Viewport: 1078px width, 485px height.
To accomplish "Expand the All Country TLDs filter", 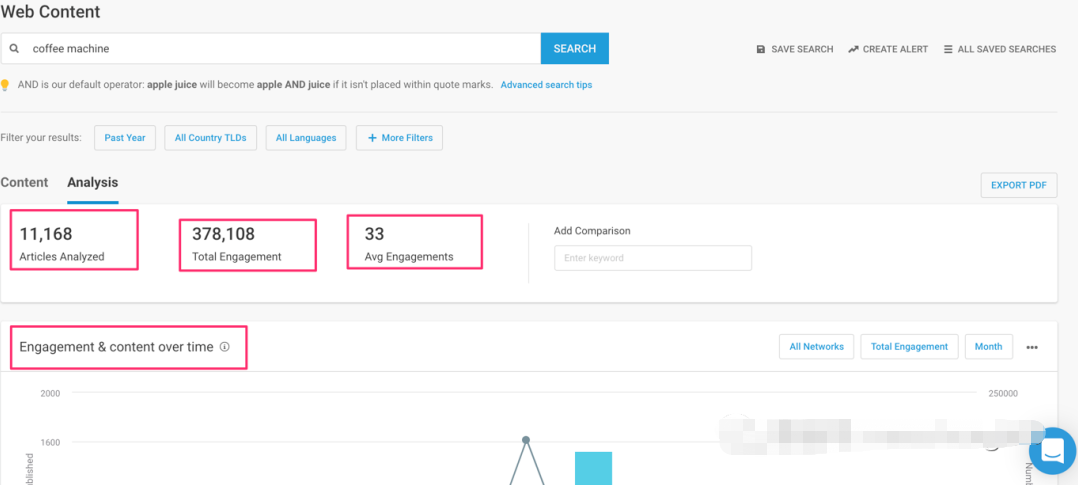I will coord(210,138).
